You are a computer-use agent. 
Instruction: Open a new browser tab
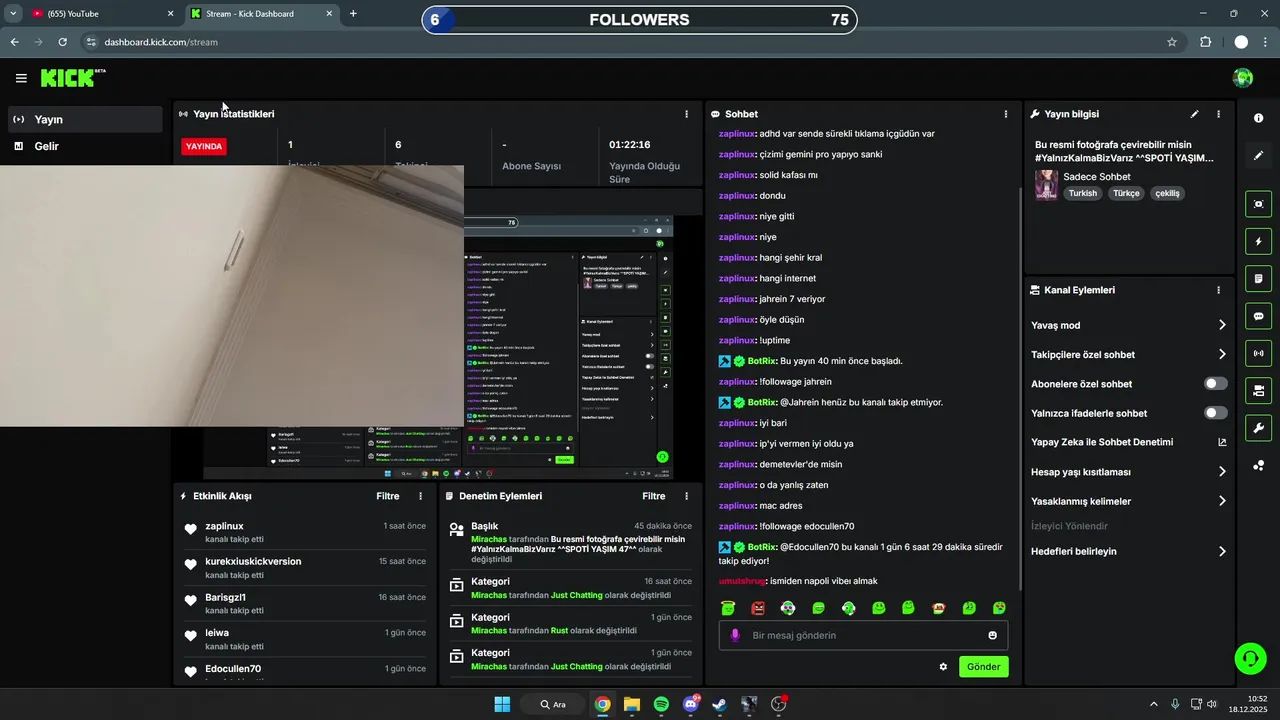coord(353,14)
